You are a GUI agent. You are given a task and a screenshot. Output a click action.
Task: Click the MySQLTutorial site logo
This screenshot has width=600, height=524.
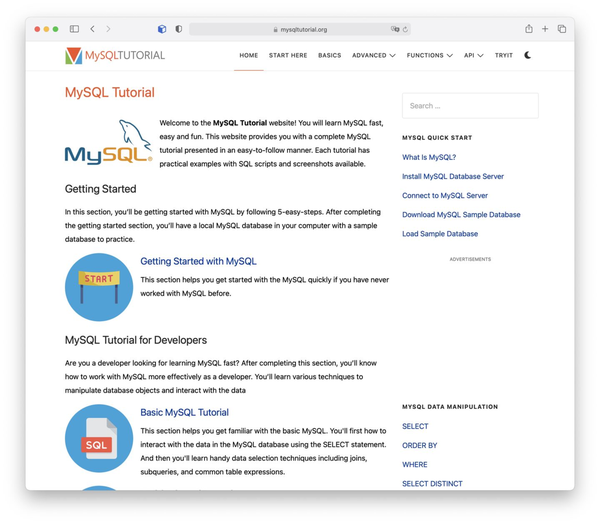(x=115, y=56)
